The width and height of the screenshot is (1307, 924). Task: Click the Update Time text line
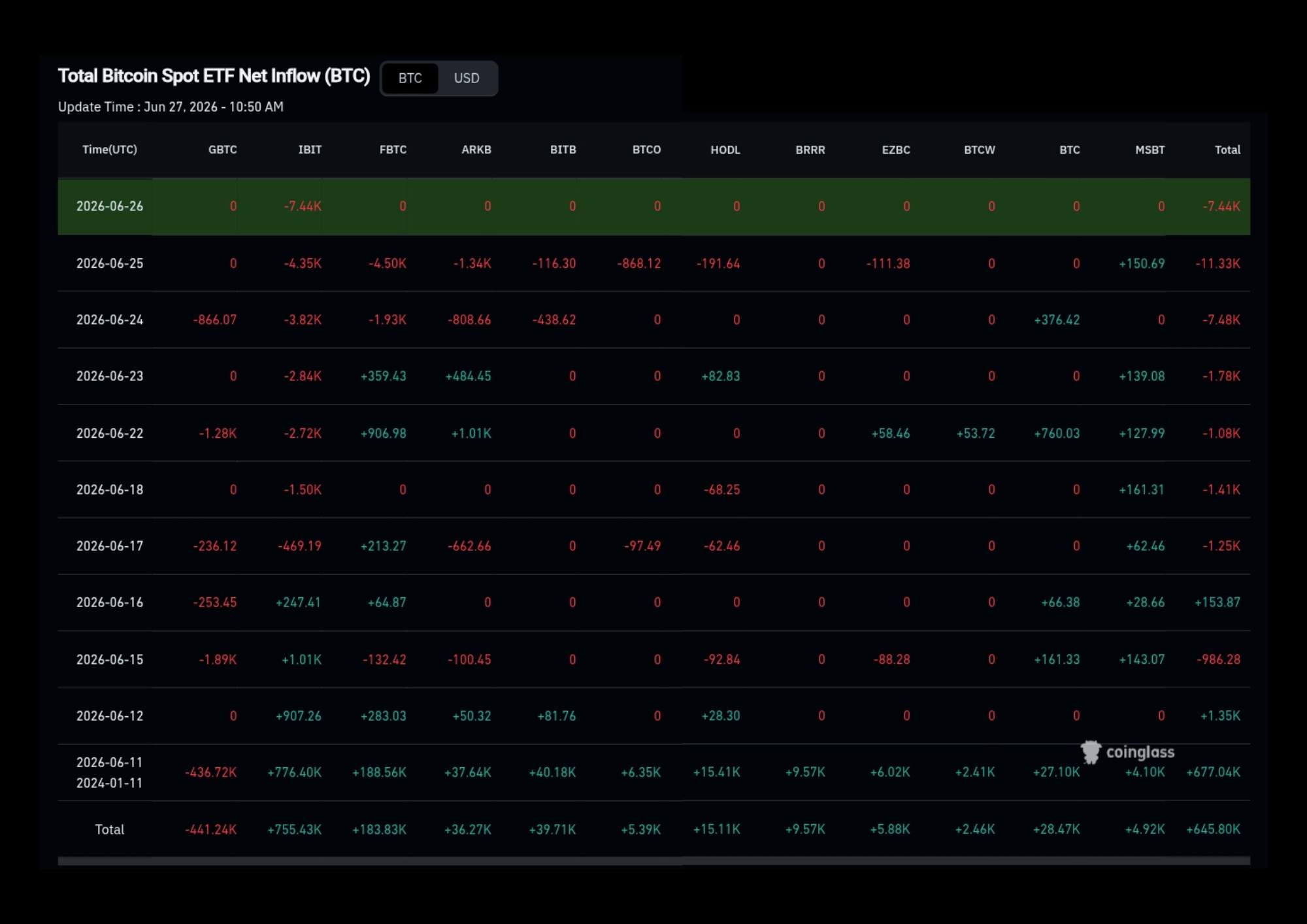(x=171, y=107)
